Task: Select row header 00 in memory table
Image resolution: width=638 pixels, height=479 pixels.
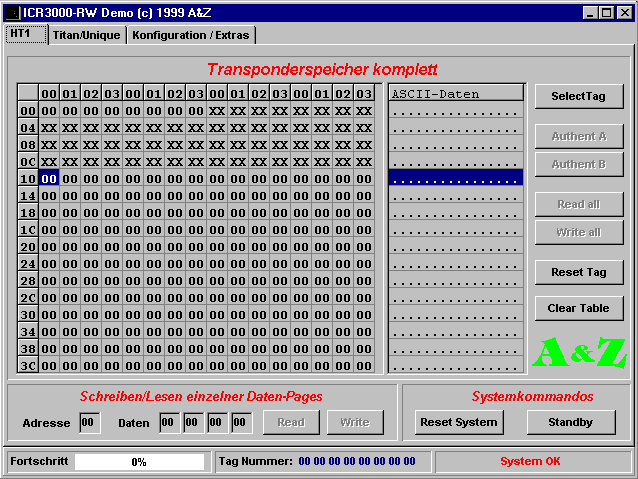Action: (x=28, y=111)
